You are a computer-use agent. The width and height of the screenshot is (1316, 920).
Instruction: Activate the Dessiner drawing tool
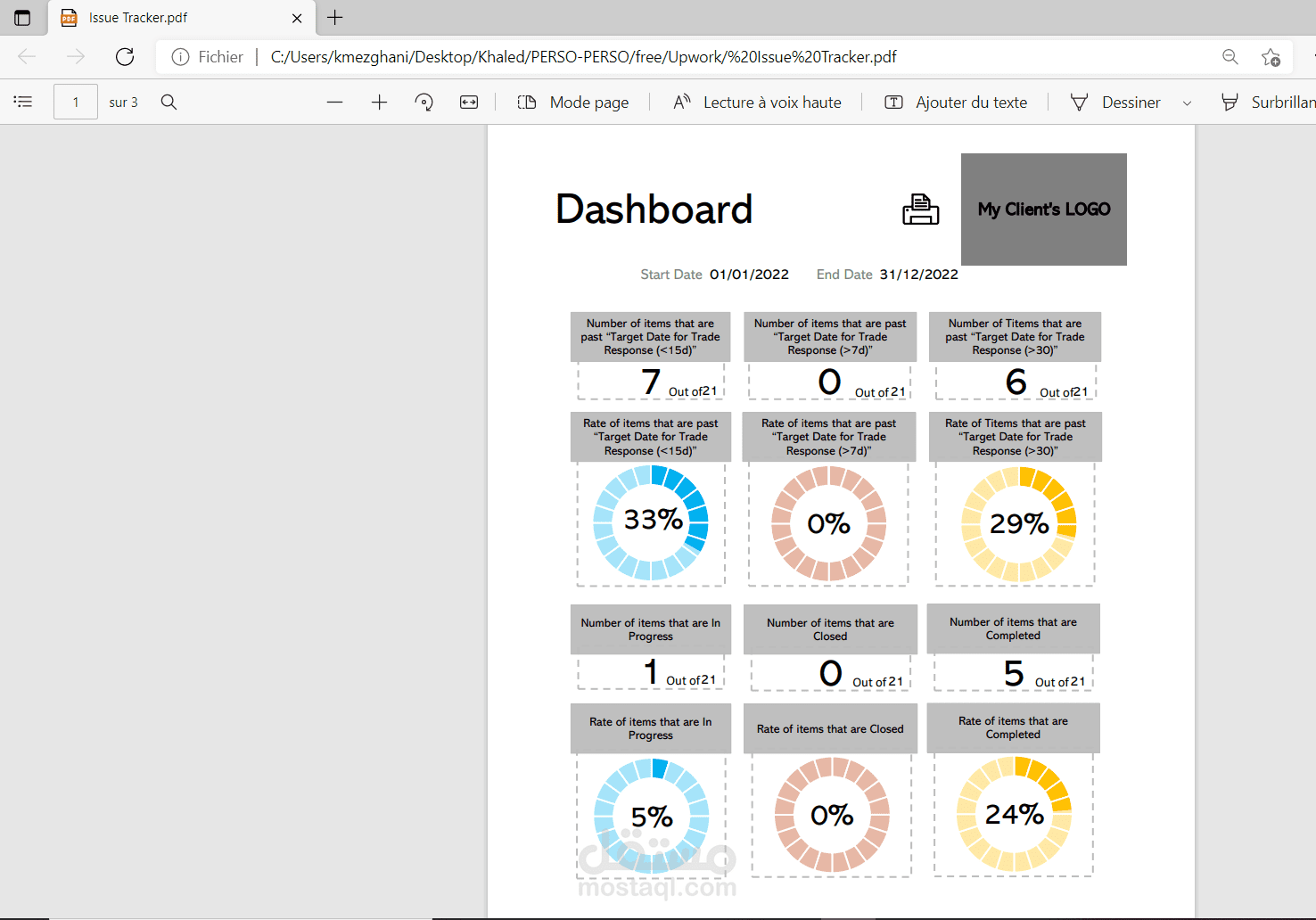tap(1115, 103)
